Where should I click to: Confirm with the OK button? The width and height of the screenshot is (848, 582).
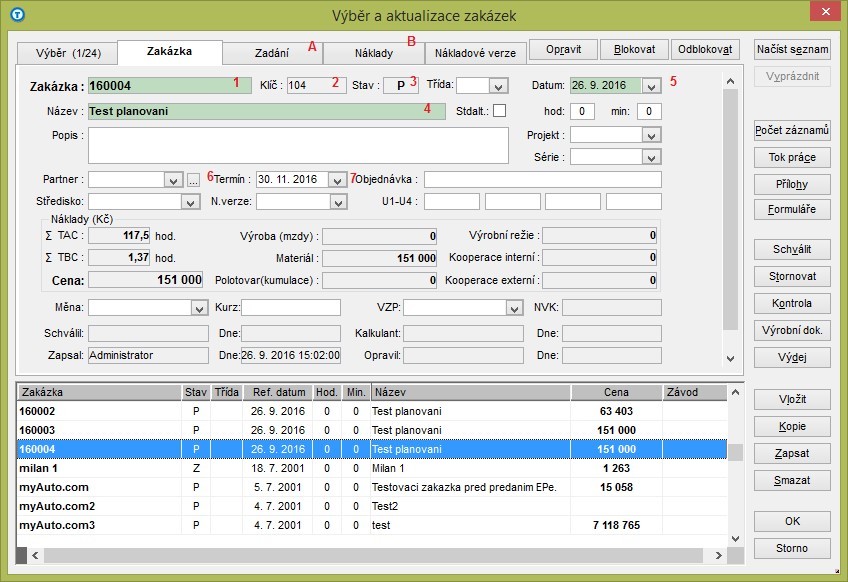pos(792,521)
